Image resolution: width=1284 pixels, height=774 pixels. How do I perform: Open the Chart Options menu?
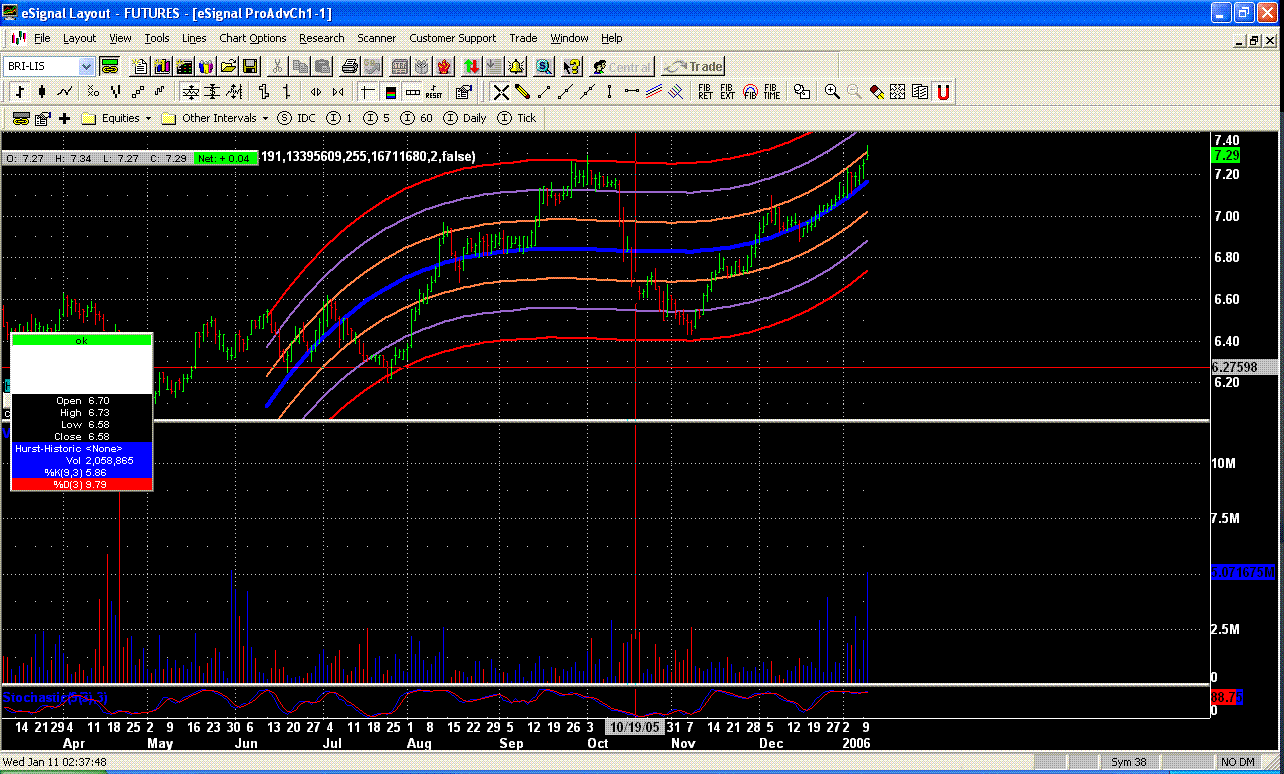252,38
